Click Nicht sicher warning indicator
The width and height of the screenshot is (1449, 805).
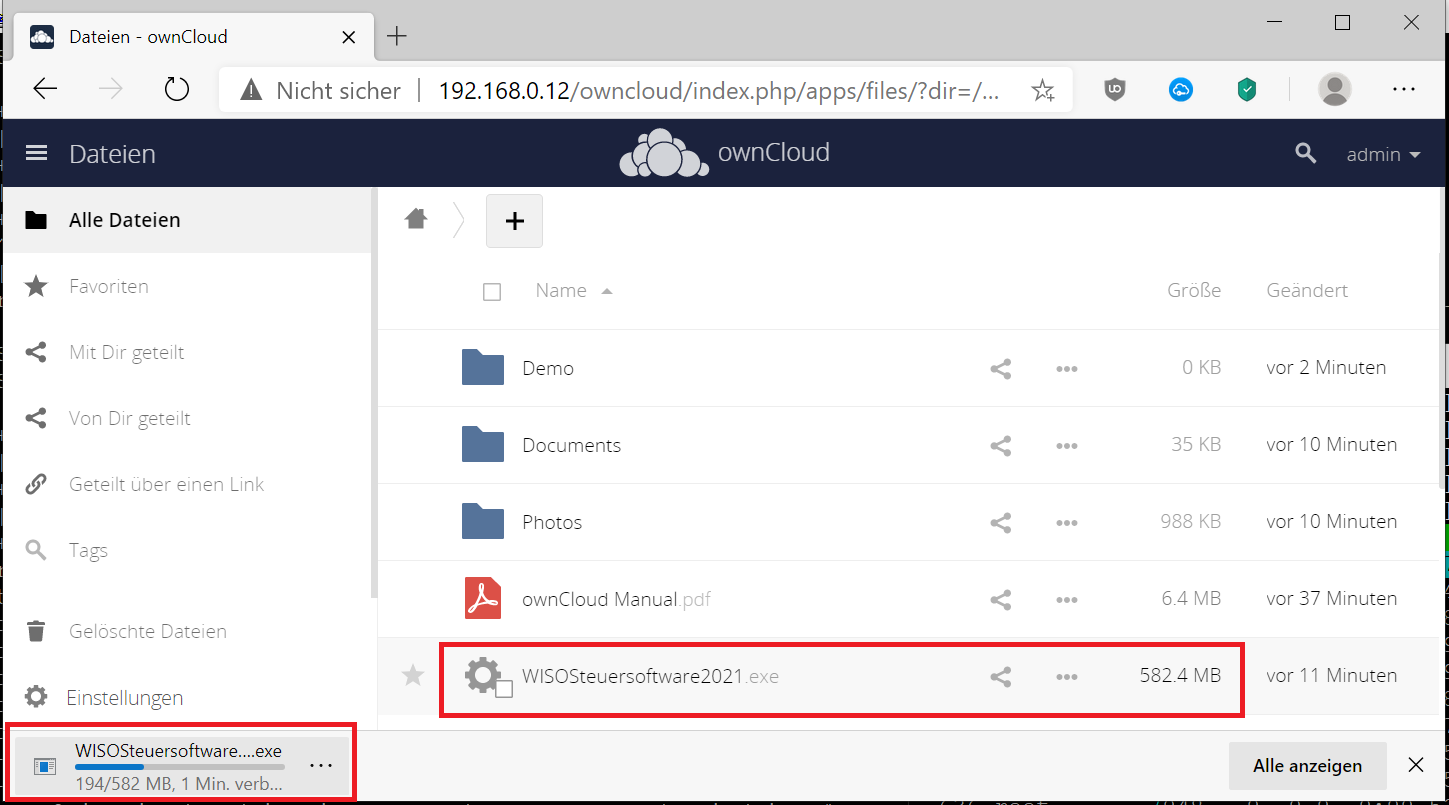(321, 91)
